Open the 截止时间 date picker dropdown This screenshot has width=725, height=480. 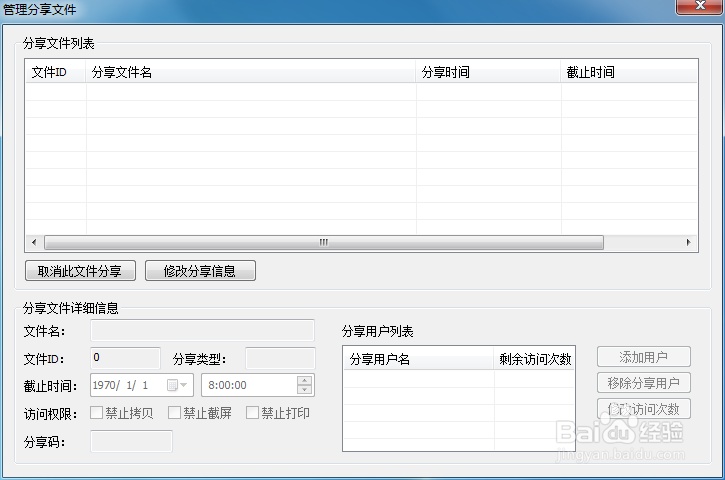177,385
